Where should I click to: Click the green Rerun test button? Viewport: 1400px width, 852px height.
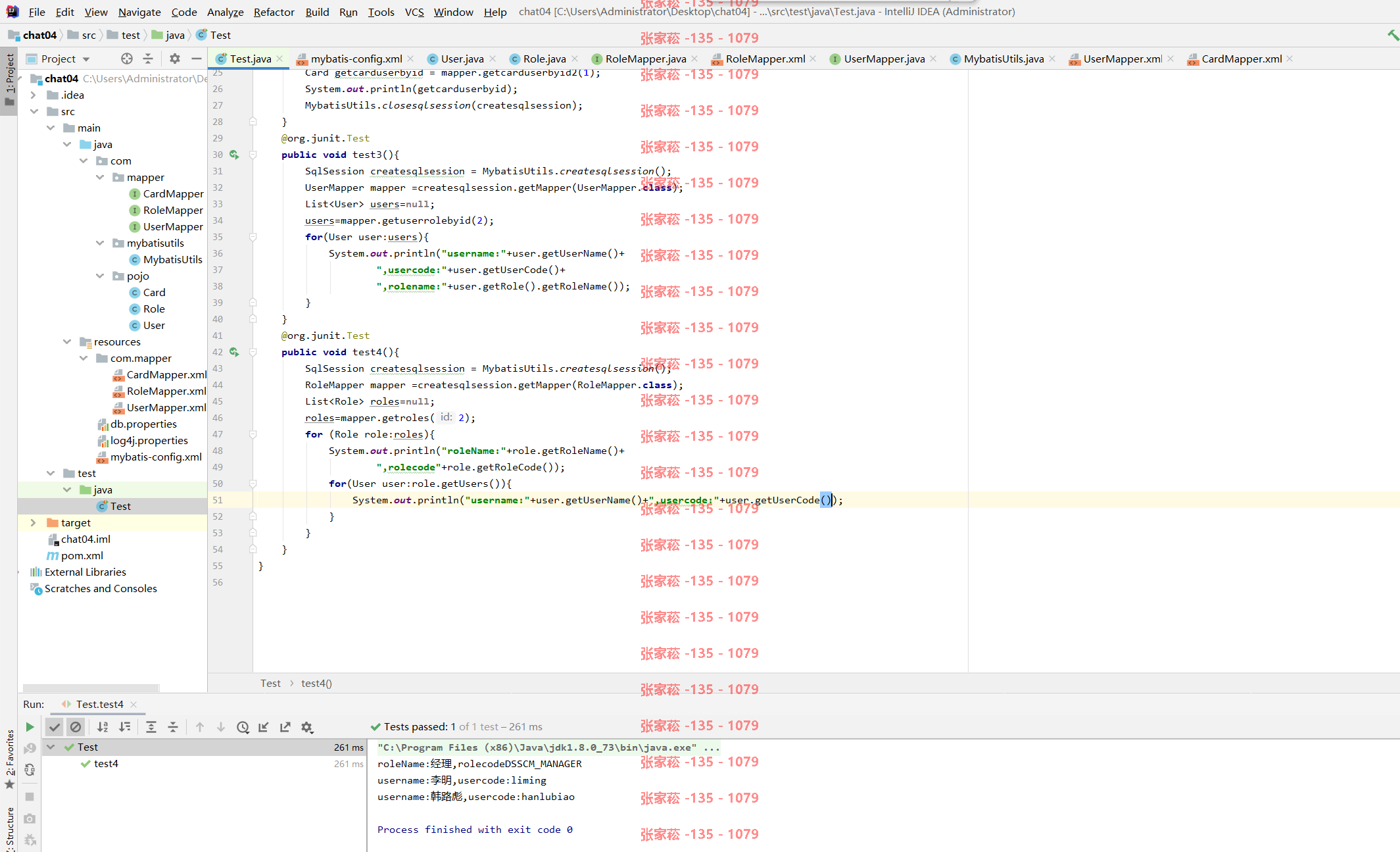tap(30, 727)
